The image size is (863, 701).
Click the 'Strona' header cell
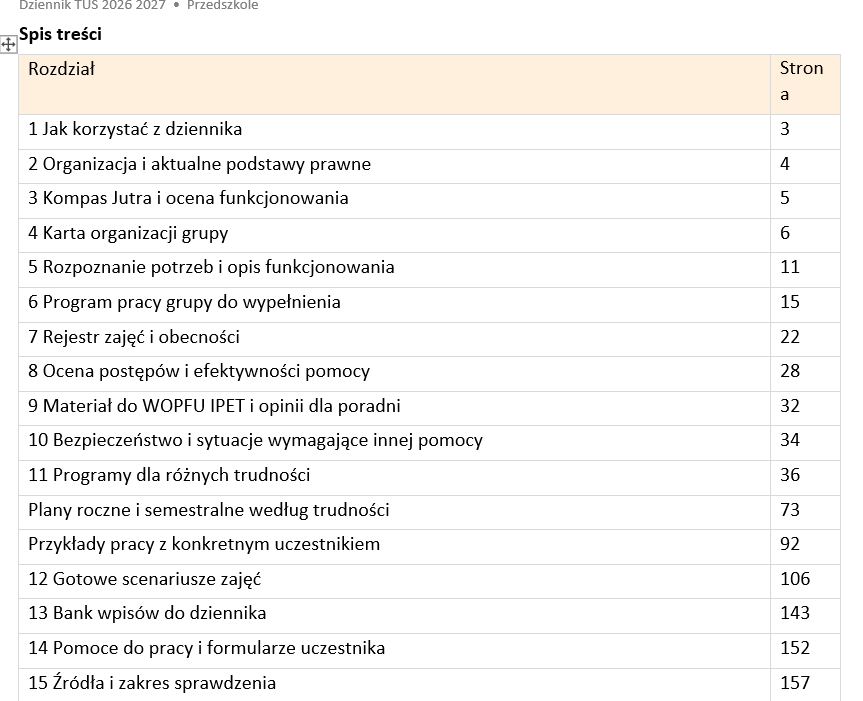click(805, 85)
